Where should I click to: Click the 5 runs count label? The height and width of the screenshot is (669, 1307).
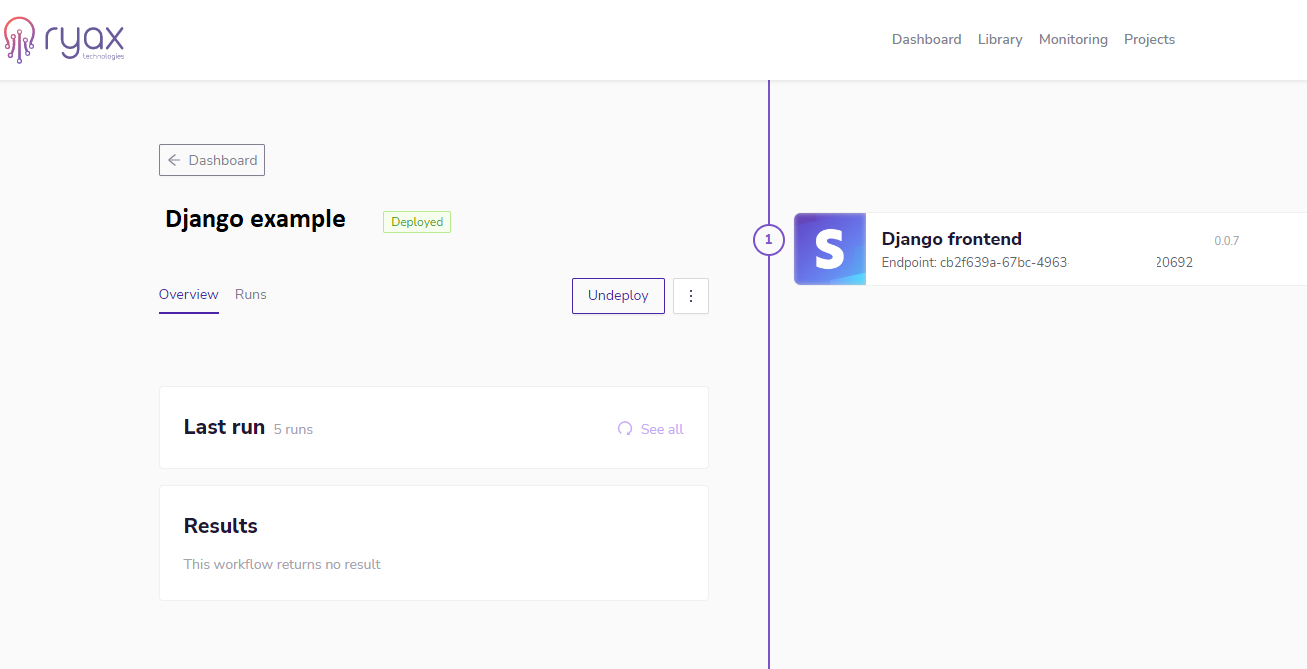[293, 429]
